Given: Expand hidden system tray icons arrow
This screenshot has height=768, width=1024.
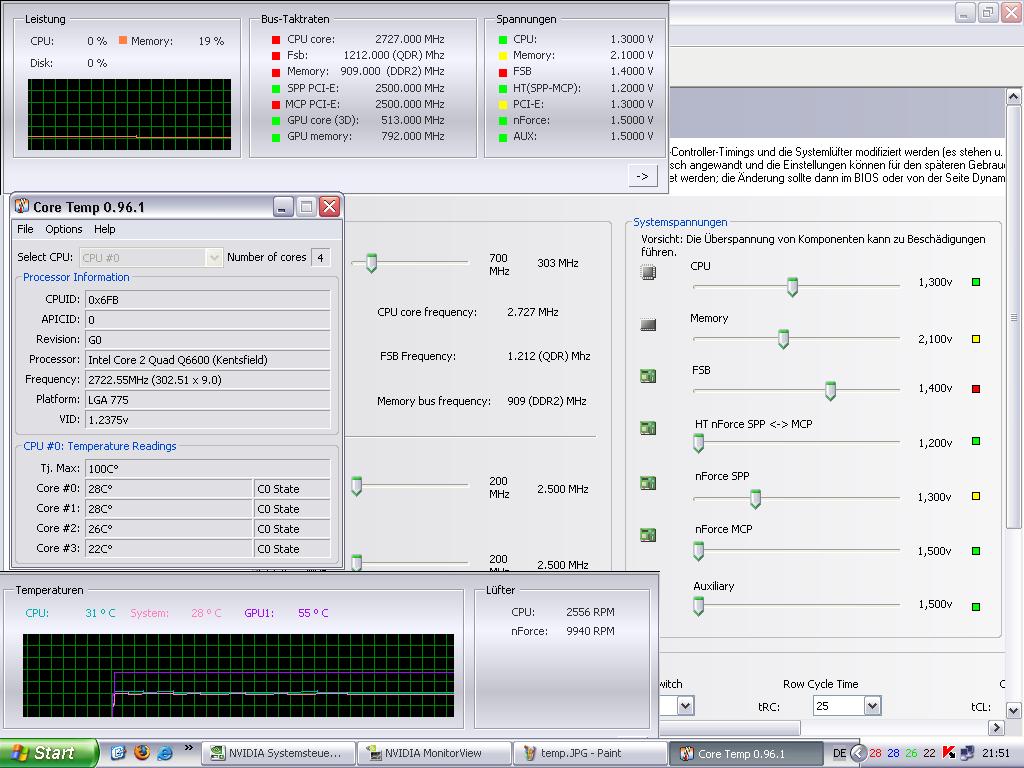Looking at the screenshot, I should pos(858,753).
